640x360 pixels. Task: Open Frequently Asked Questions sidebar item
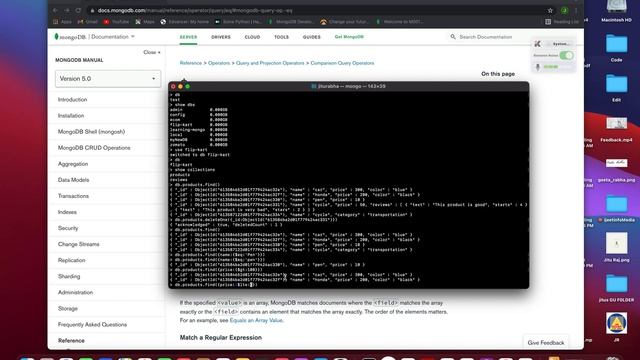coord(92,324)
